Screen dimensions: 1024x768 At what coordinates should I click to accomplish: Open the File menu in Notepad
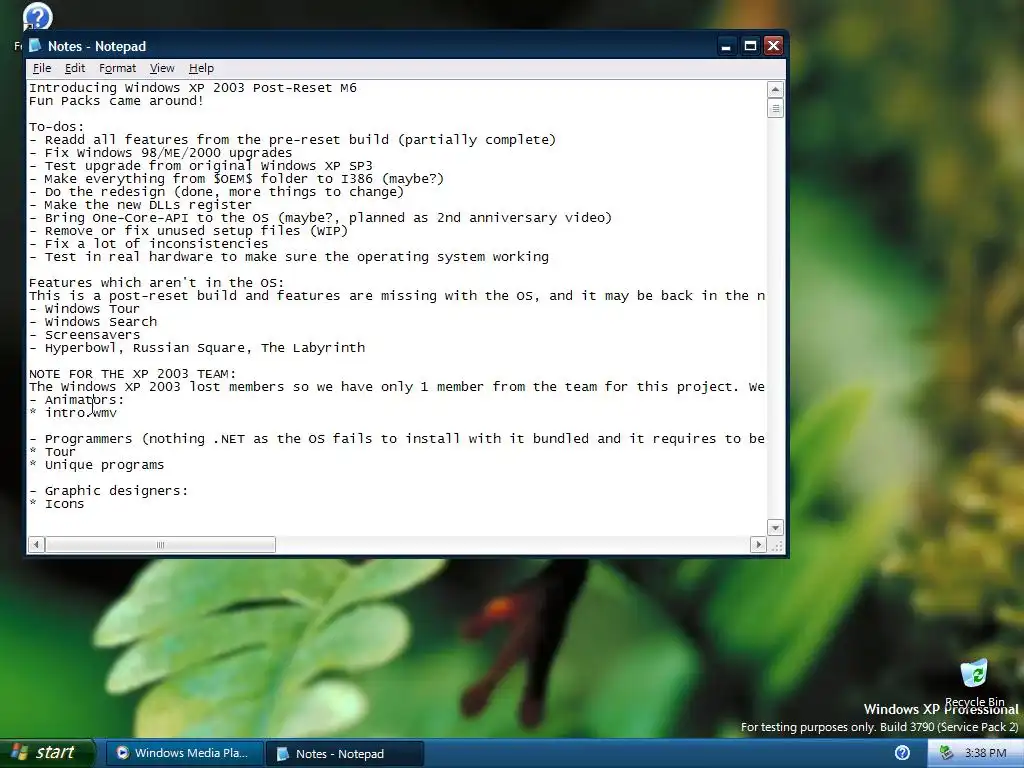(x=42, y=68)
